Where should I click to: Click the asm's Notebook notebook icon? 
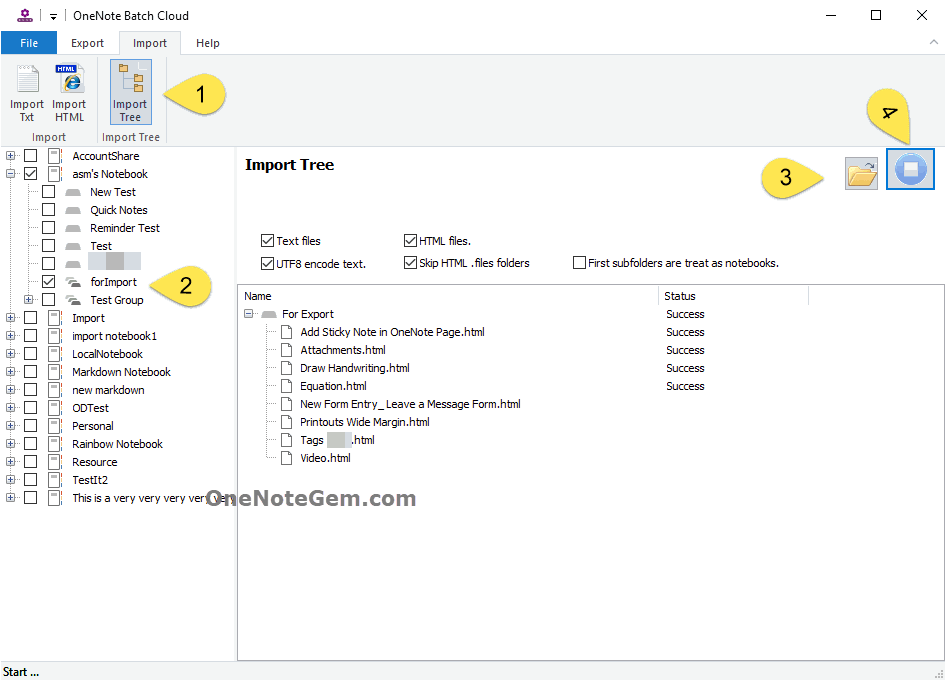pos(55,174)
